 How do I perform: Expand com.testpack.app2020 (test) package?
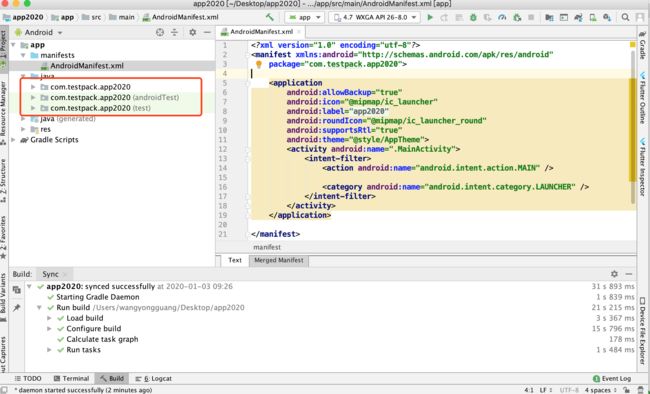click(33, 108)
